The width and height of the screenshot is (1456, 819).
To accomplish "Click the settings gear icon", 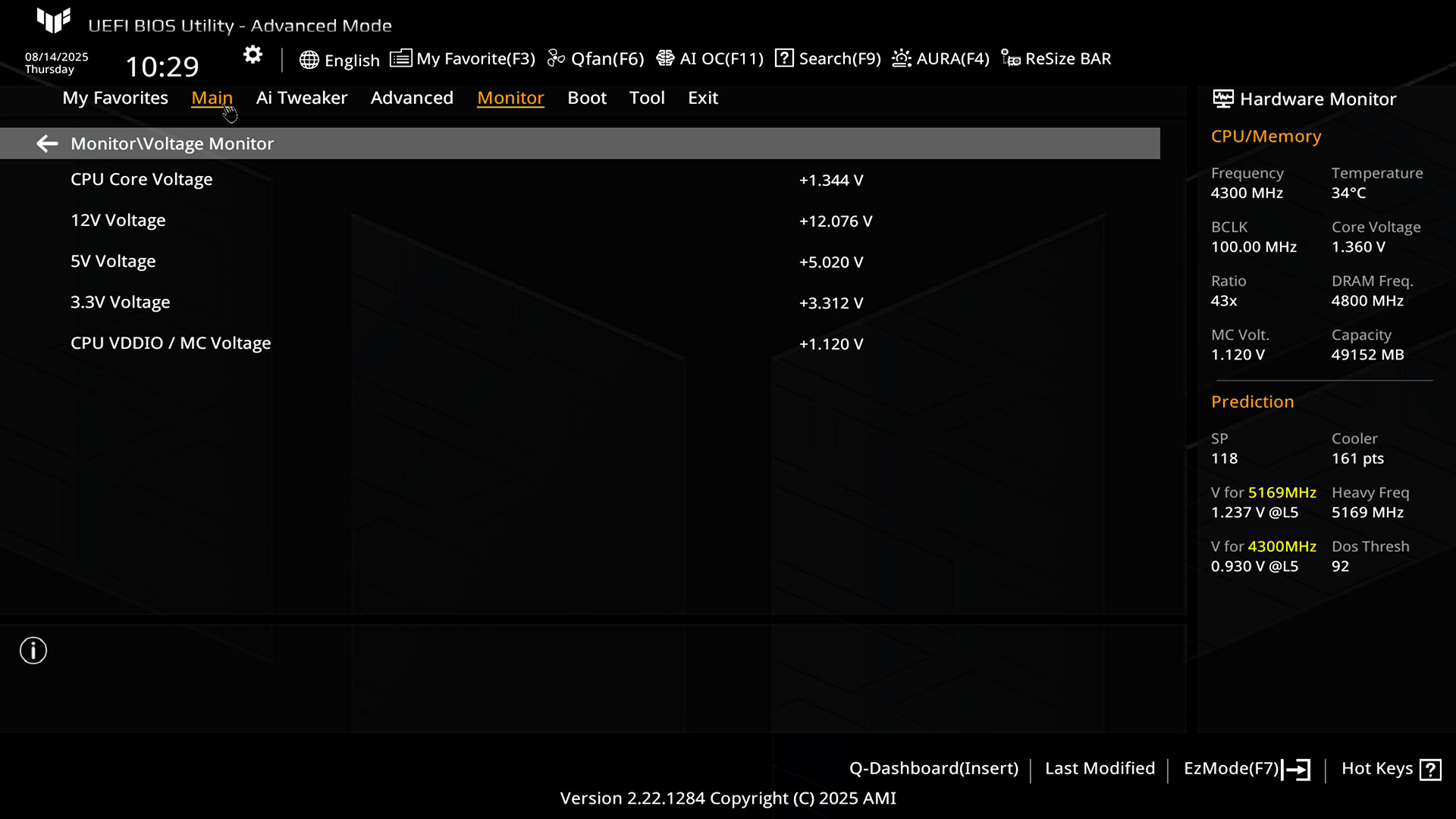I will 253,55.
